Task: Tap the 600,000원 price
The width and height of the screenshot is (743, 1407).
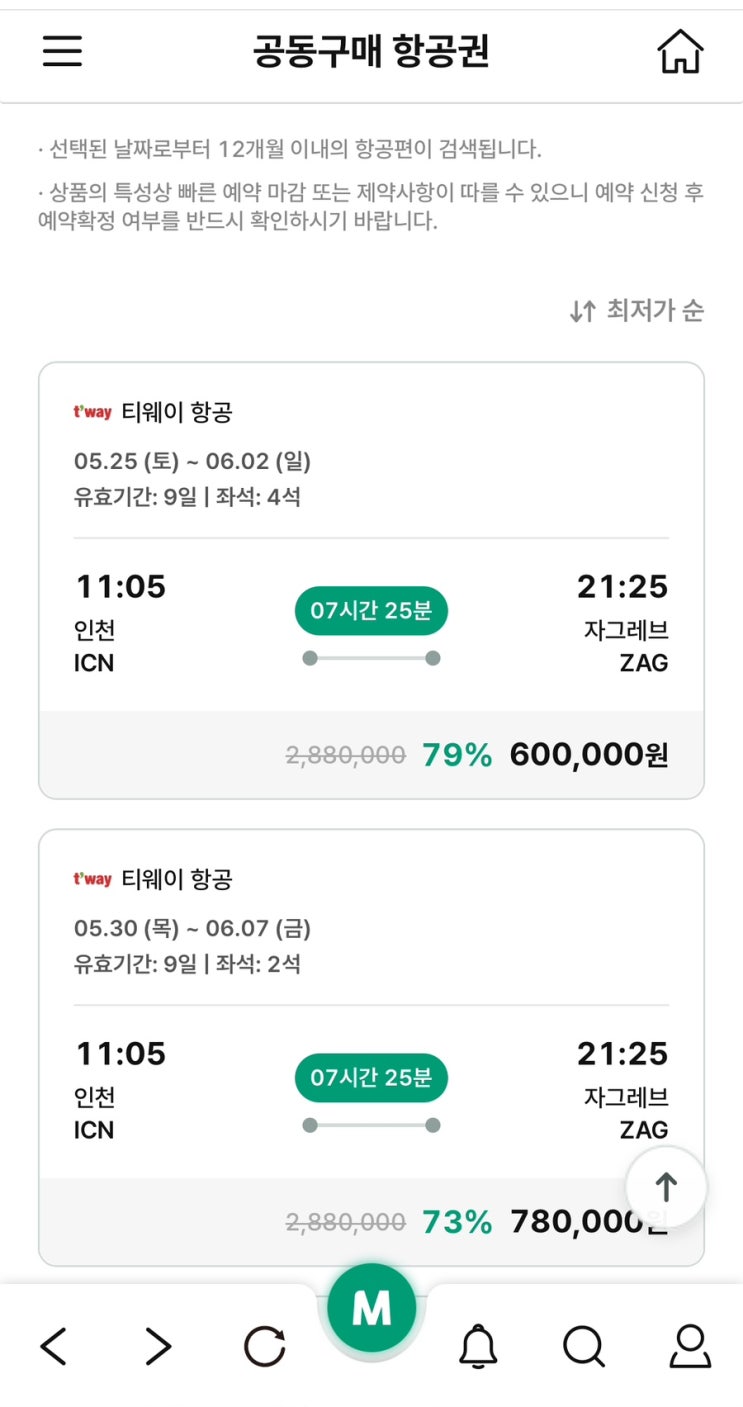Action: (589, 755)
